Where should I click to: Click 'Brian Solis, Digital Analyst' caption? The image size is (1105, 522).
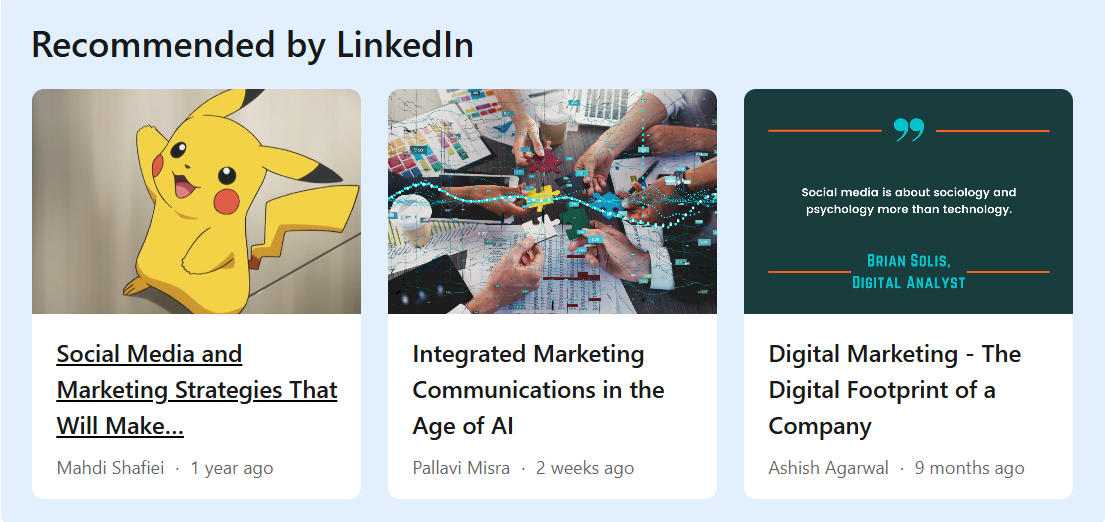tap(908, 271)
